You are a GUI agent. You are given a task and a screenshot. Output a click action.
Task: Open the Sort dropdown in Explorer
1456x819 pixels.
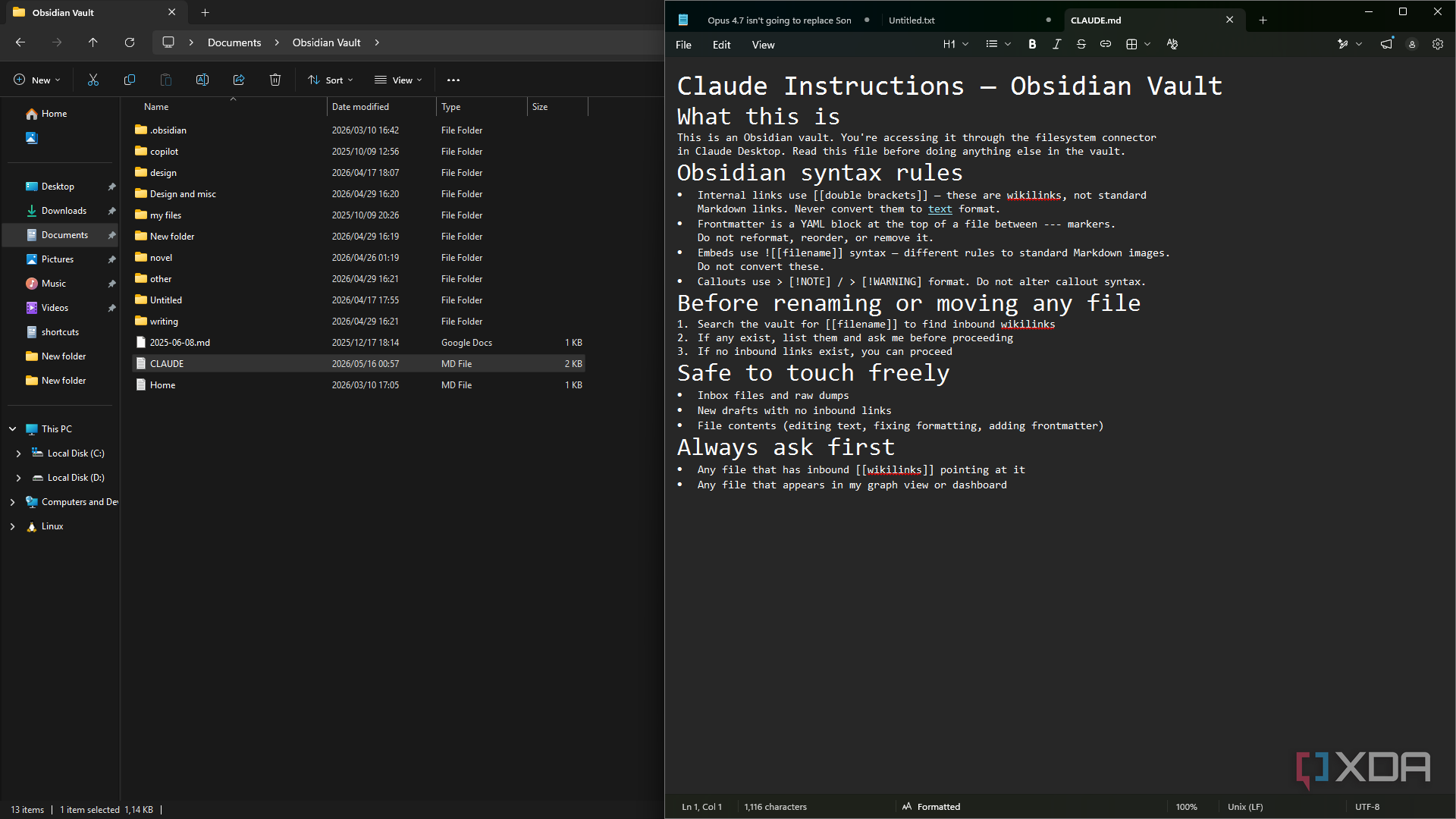click(x=331, y=80)
